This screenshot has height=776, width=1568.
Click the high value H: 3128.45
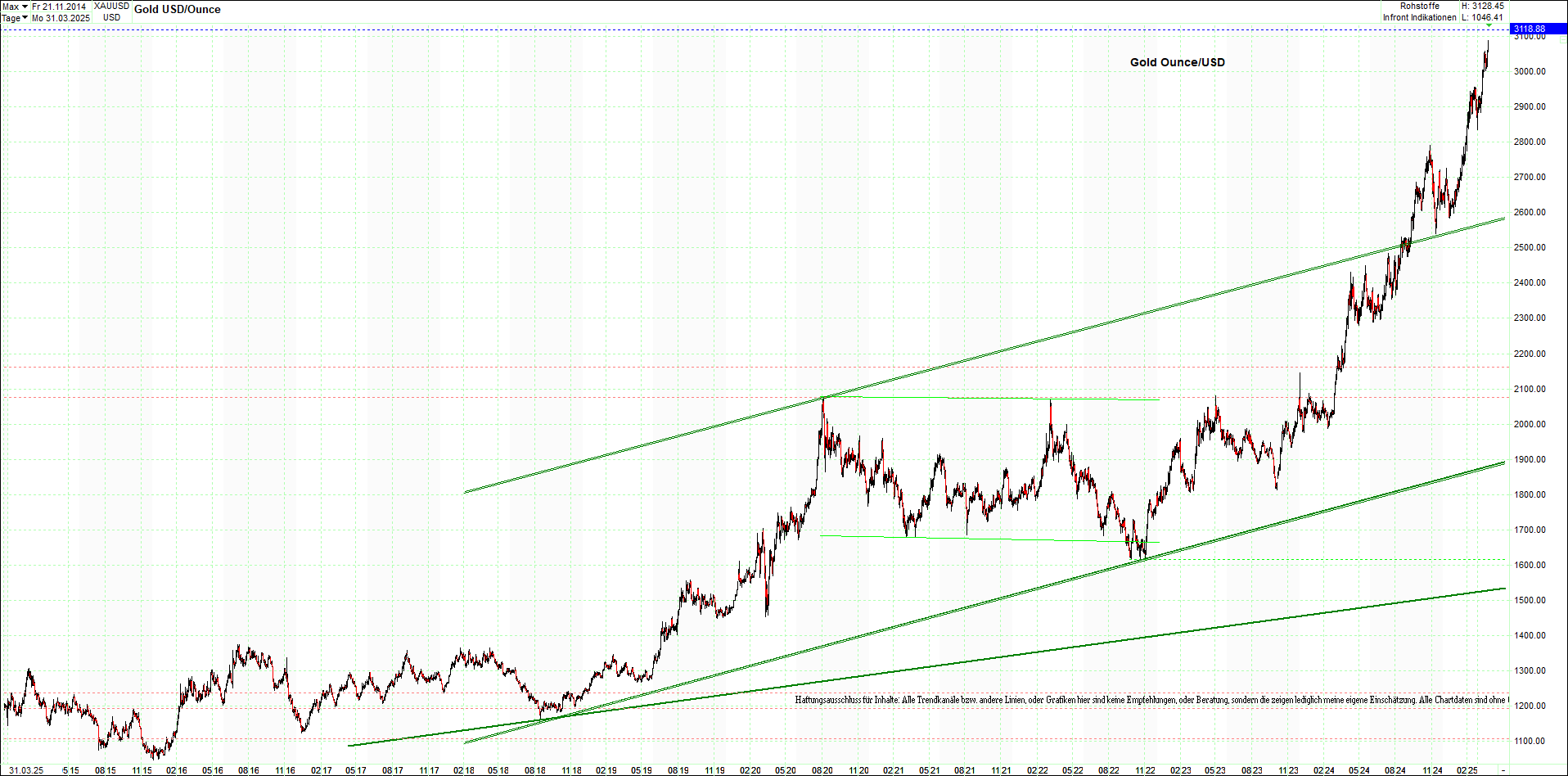point(1483,6)
